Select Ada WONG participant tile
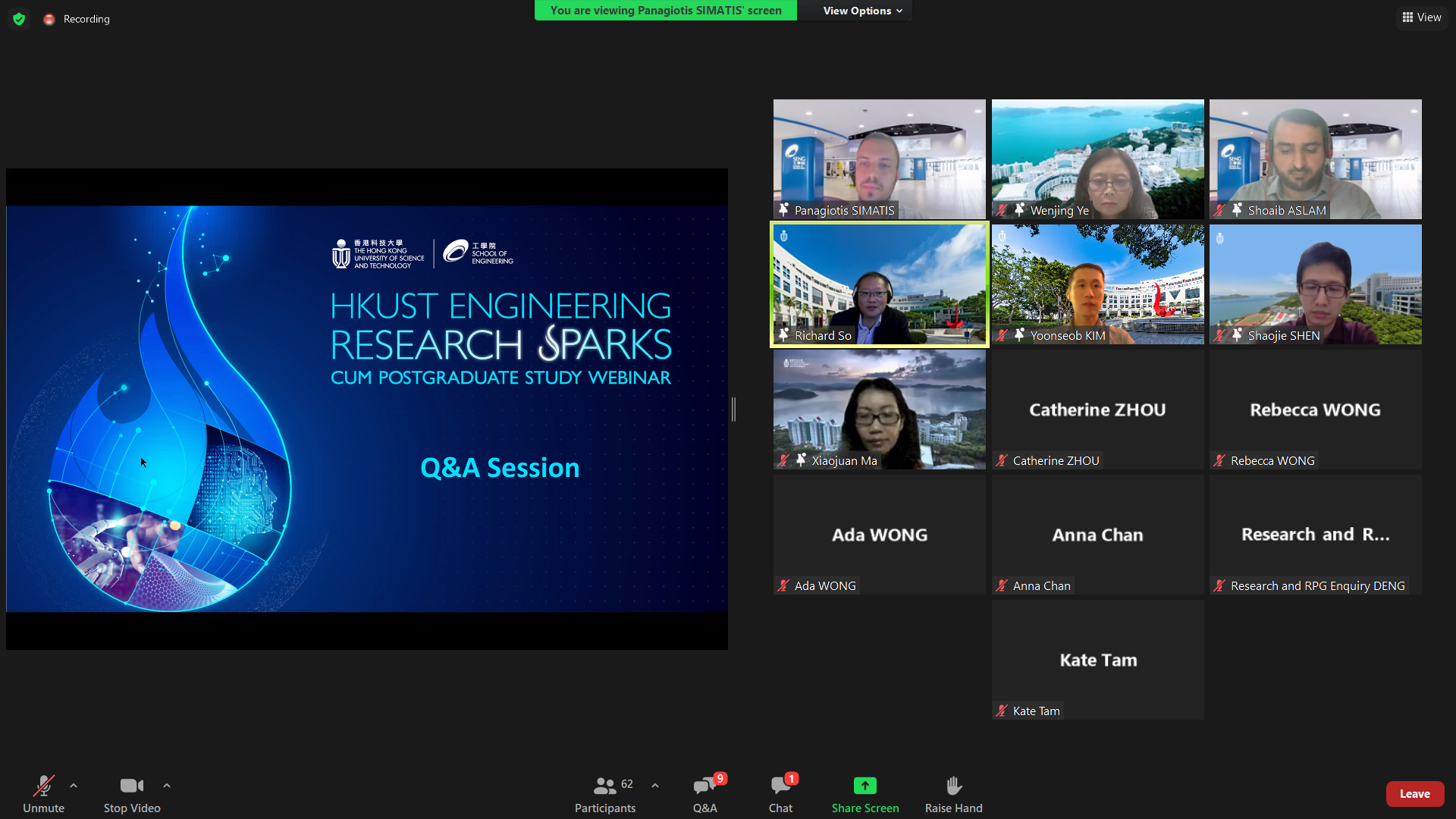The image size is (1456, 819). [880, 535]
